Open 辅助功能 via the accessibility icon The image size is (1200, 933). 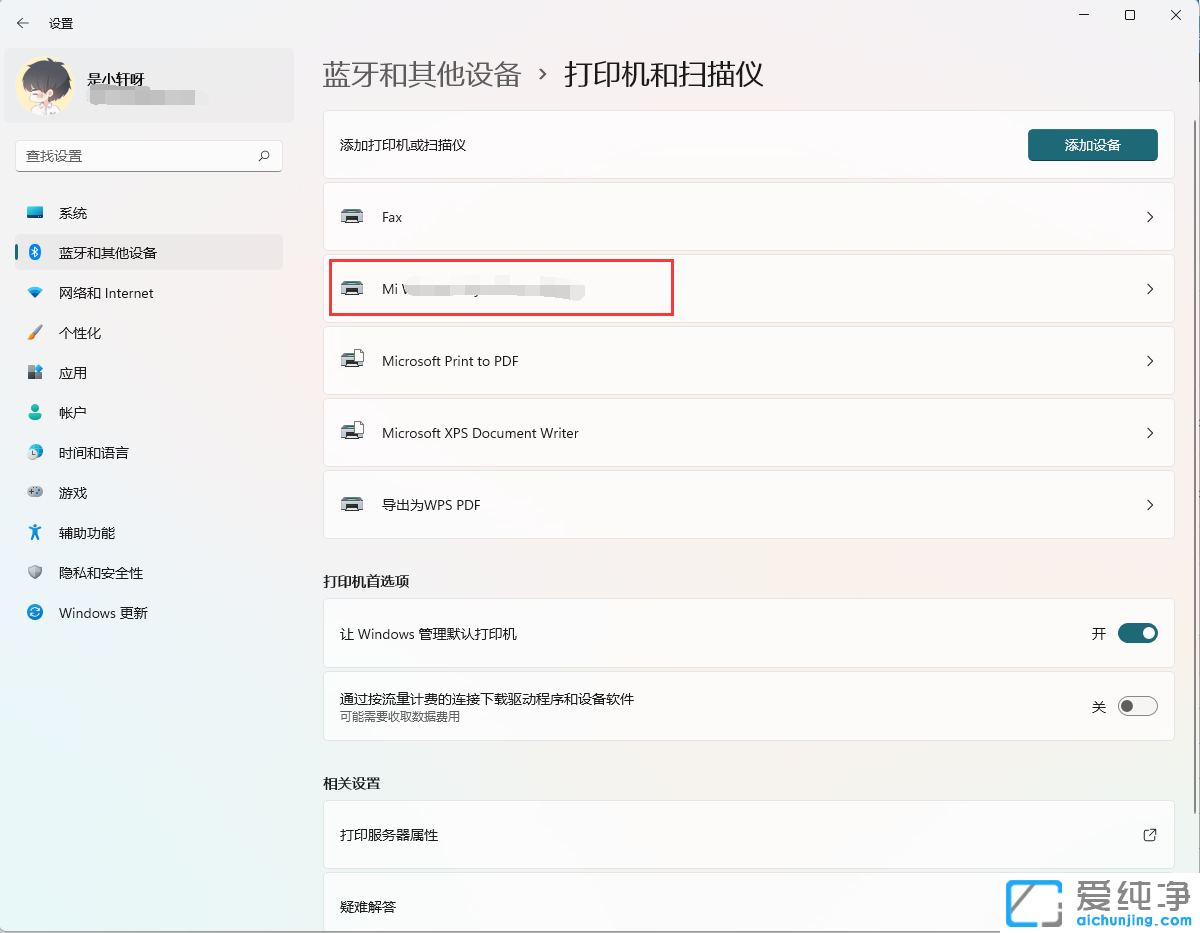33,532
